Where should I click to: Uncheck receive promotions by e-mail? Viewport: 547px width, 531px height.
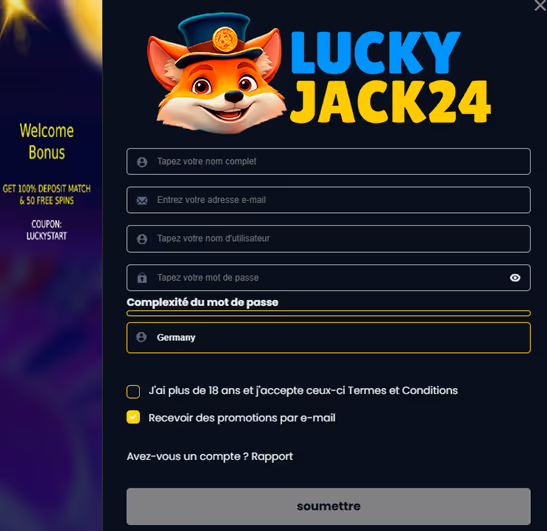(x=133, y=417)
